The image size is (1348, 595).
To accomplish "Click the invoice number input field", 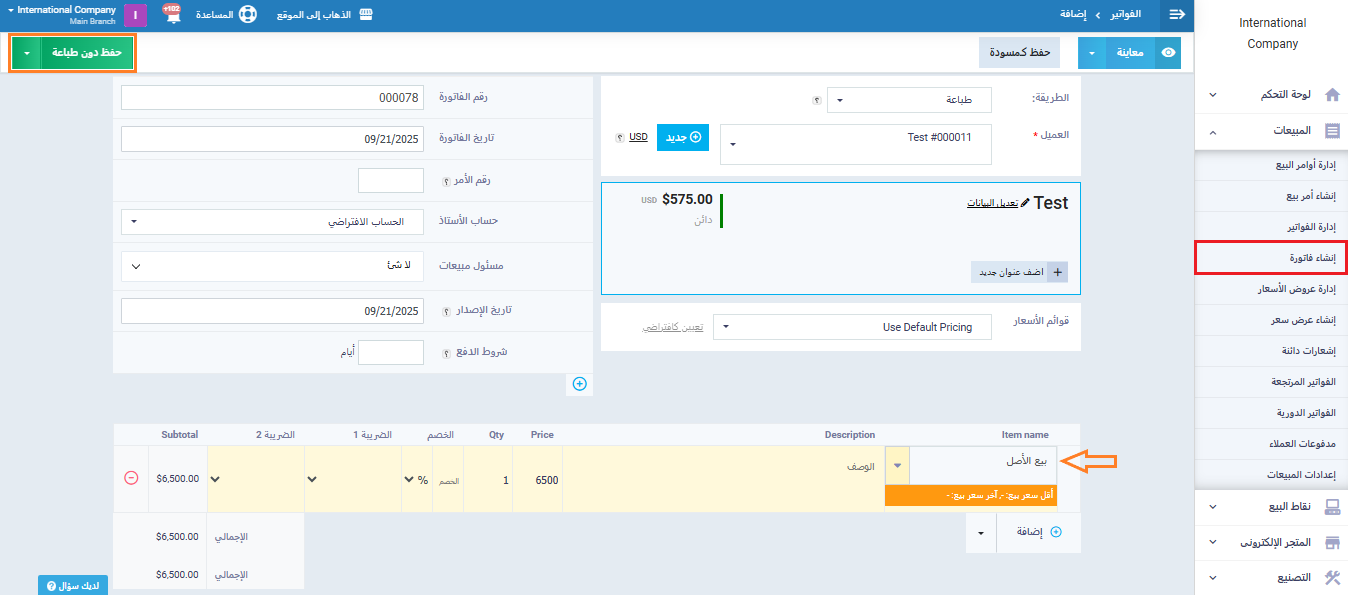I will click(x=272, y=98).
